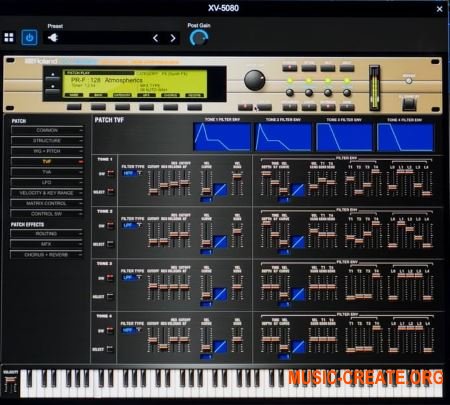Toggle Tone 2 SW switch
This screenshot has height=405, width=450.
[110, 226]
